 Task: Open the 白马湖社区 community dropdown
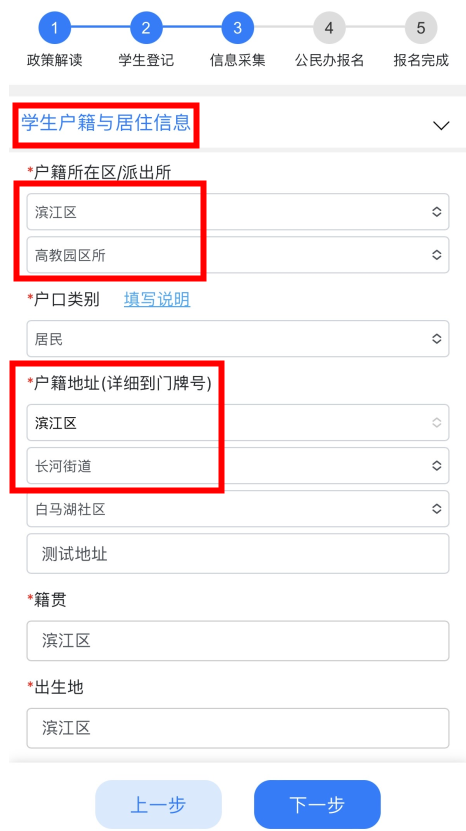click(x=238, y=509)
